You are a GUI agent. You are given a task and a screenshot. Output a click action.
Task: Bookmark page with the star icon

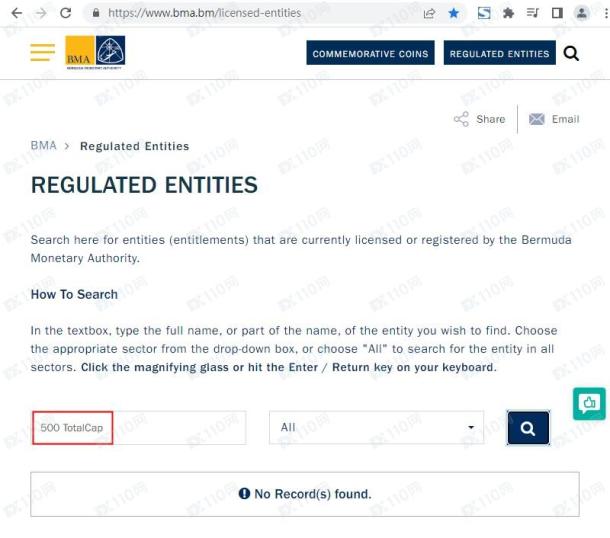(453, 13)
